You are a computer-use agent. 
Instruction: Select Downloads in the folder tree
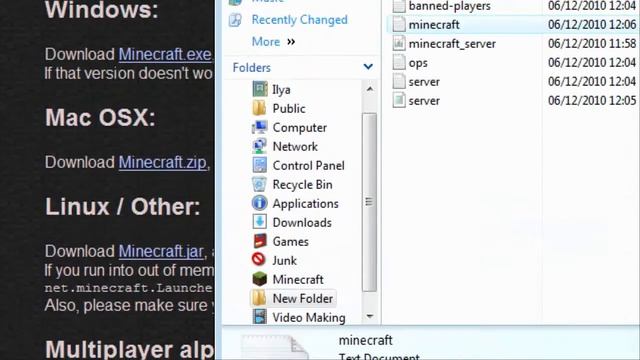tap(302, 222)
